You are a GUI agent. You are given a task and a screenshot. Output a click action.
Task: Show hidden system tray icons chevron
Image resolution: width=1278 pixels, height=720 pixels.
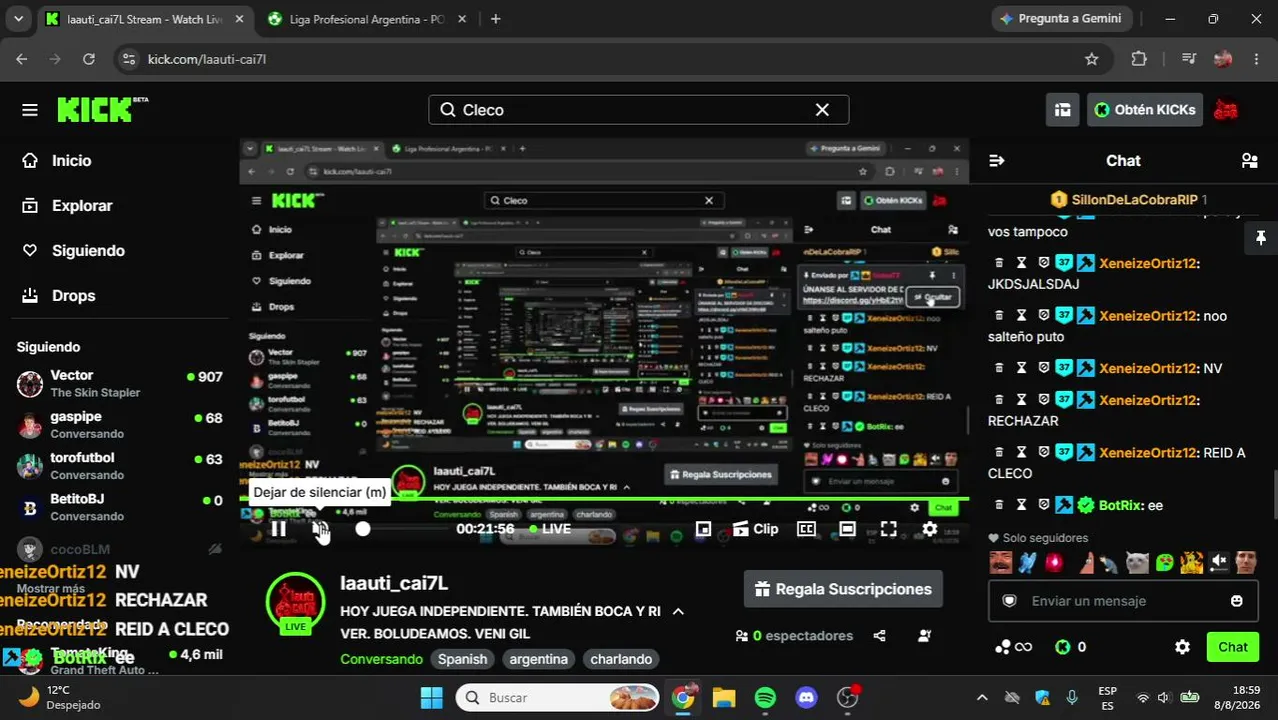(982, 697)
